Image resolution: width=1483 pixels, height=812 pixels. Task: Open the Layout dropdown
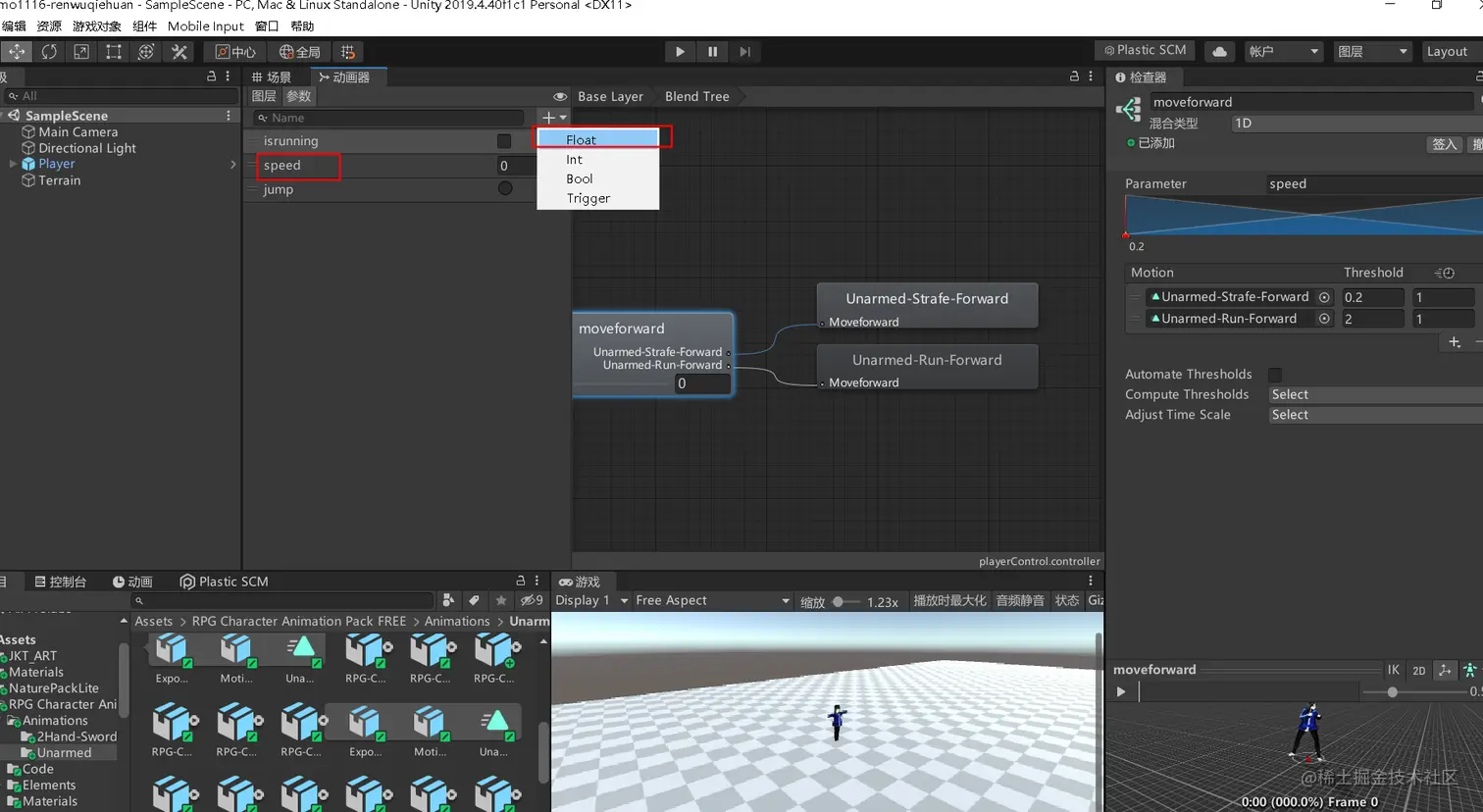[x=1452, y=51]
